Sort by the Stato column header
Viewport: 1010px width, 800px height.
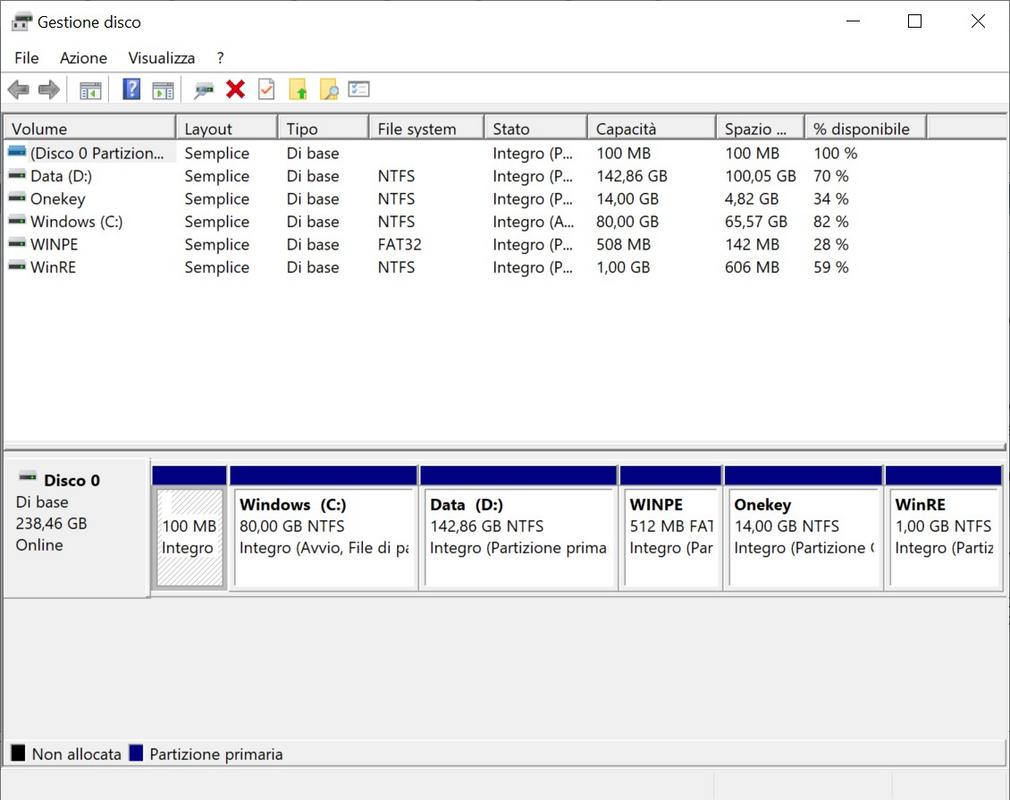(x=536, y=128)
